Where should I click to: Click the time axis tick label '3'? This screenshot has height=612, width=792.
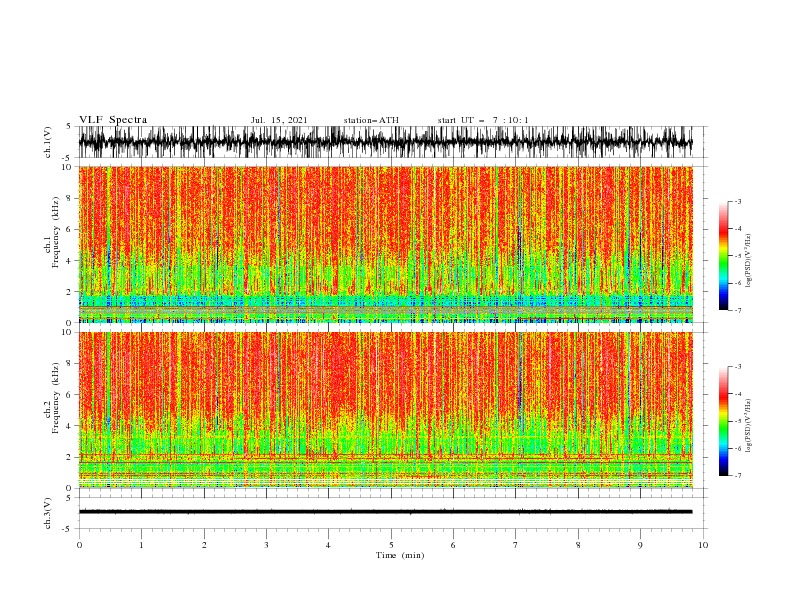tap(266, 545)
